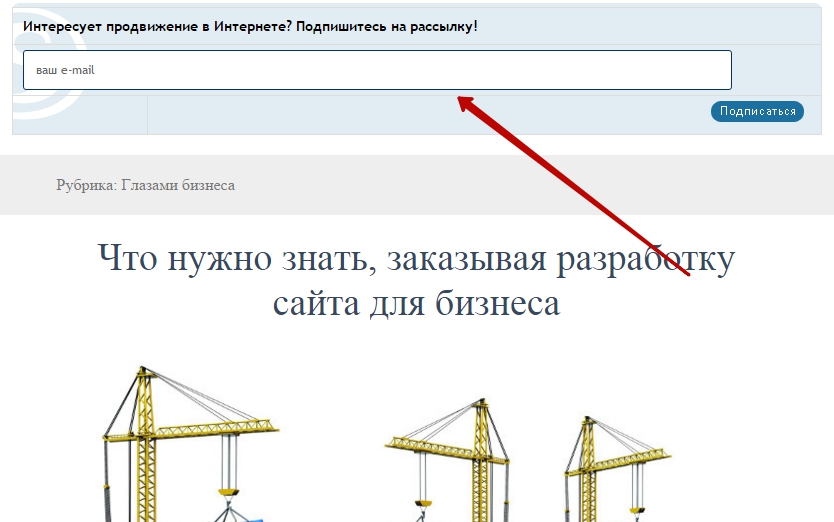
Task: Click the "ваш e-mail" input field
Action: 377,70
